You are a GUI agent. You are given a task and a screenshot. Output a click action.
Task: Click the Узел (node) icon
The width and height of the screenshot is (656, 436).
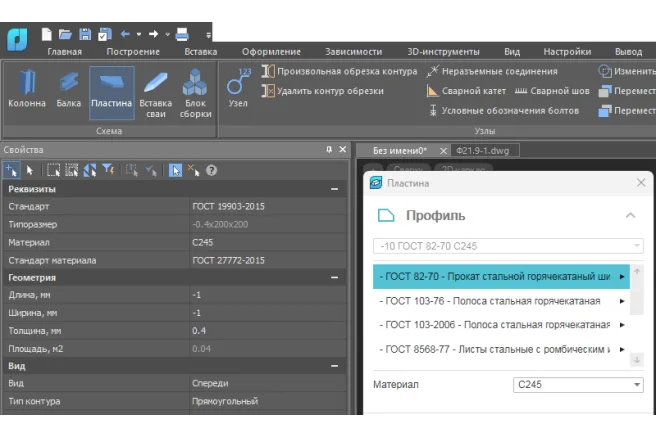(x=238, y=88)
